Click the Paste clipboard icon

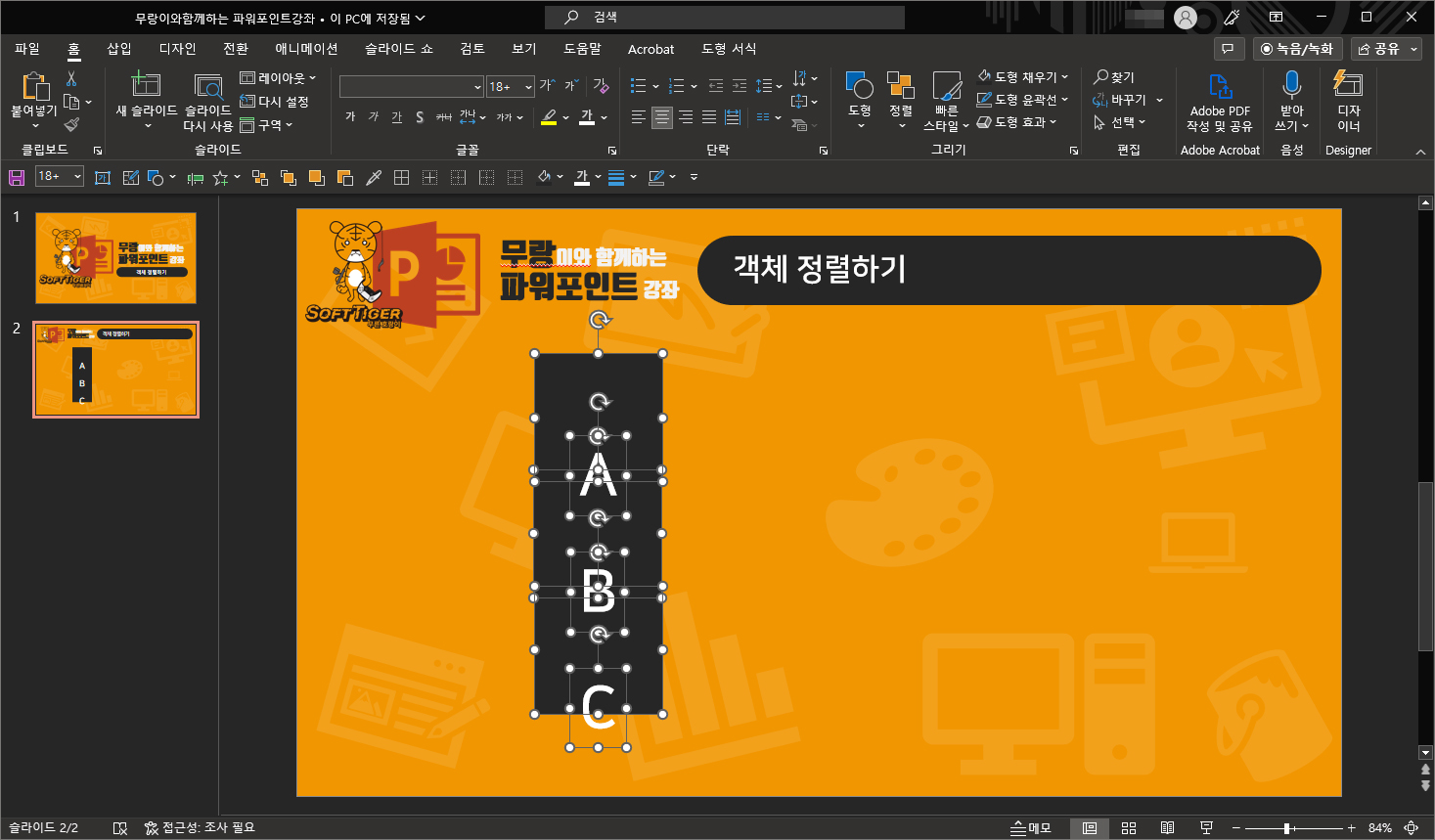point(34,87)
